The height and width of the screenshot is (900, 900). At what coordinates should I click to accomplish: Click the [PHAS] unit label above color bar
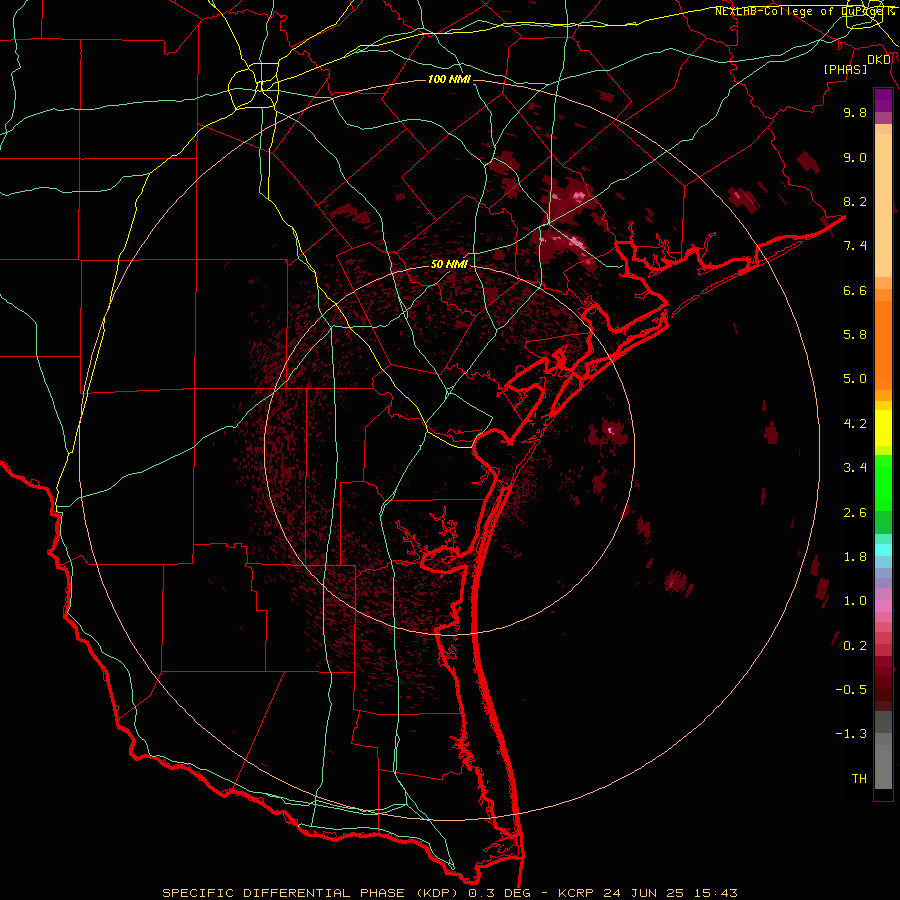845,70
